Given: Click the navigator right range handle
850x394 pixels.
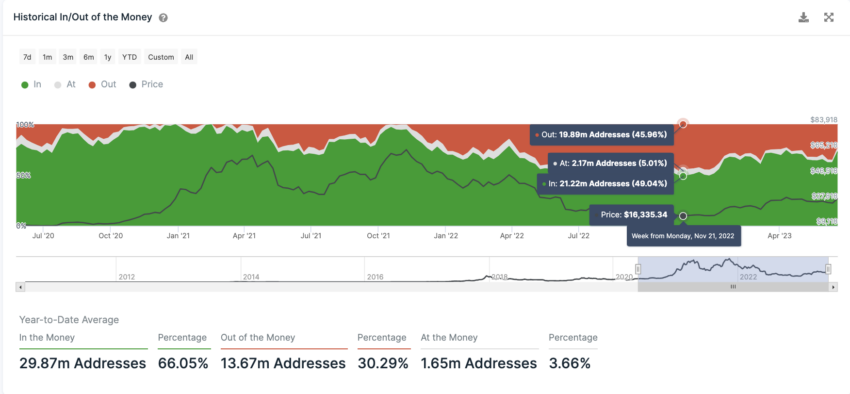Looking at the screenshot, I should [828, 269].
